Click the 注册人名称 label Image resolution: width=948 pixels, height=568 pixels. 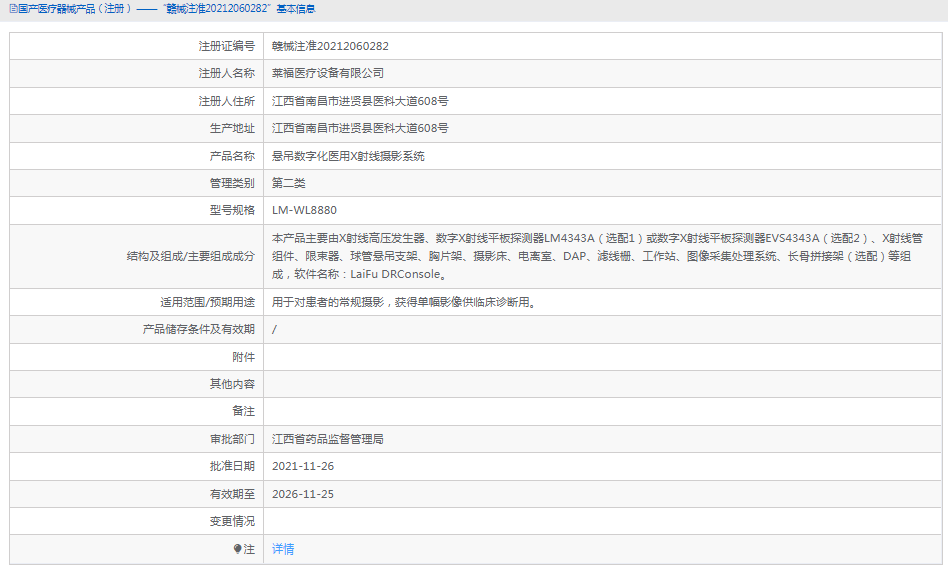pyautogui.click(x=227, y=73)
